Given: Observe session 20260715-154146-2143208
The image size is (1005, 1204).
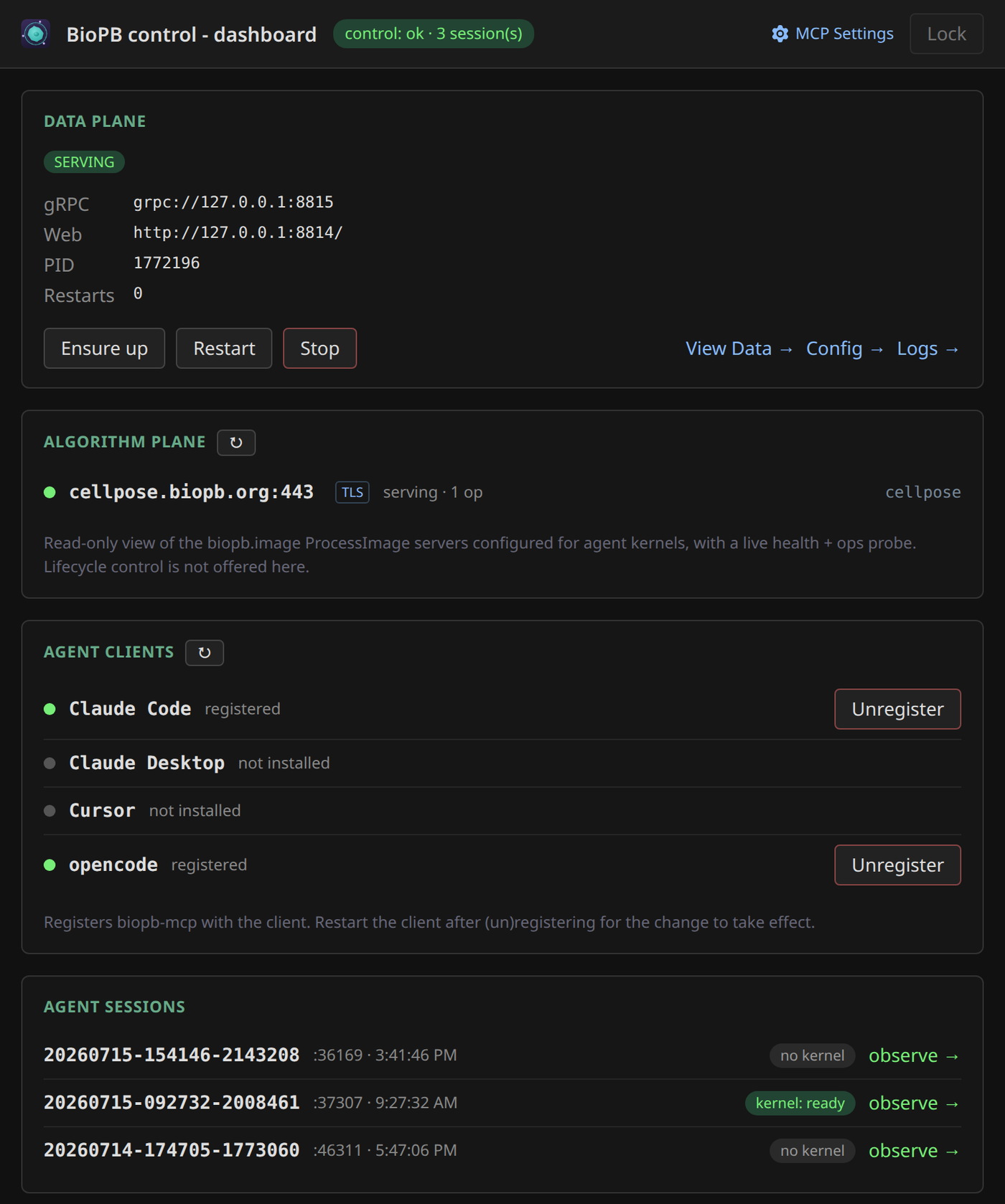Looking at the screenshot, I should coord(914,1056).
